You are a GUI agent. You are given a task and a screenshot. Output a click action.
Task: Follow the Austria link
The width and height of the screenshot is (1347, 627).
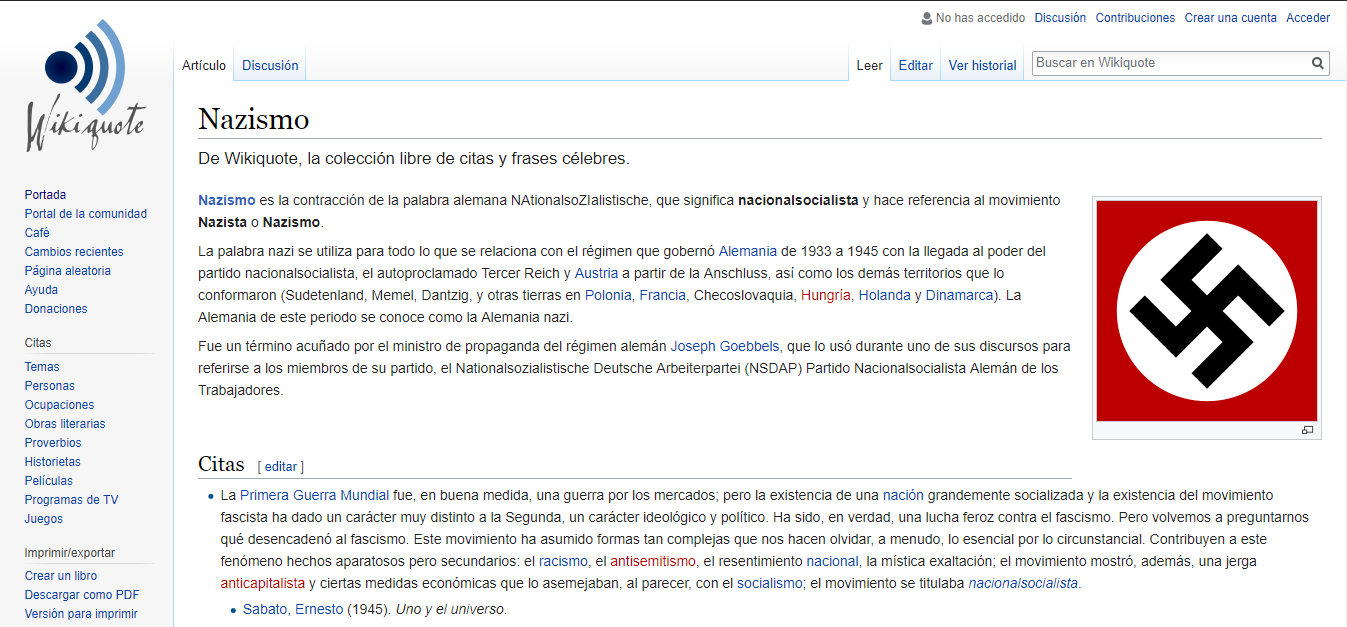coord(596,273)
